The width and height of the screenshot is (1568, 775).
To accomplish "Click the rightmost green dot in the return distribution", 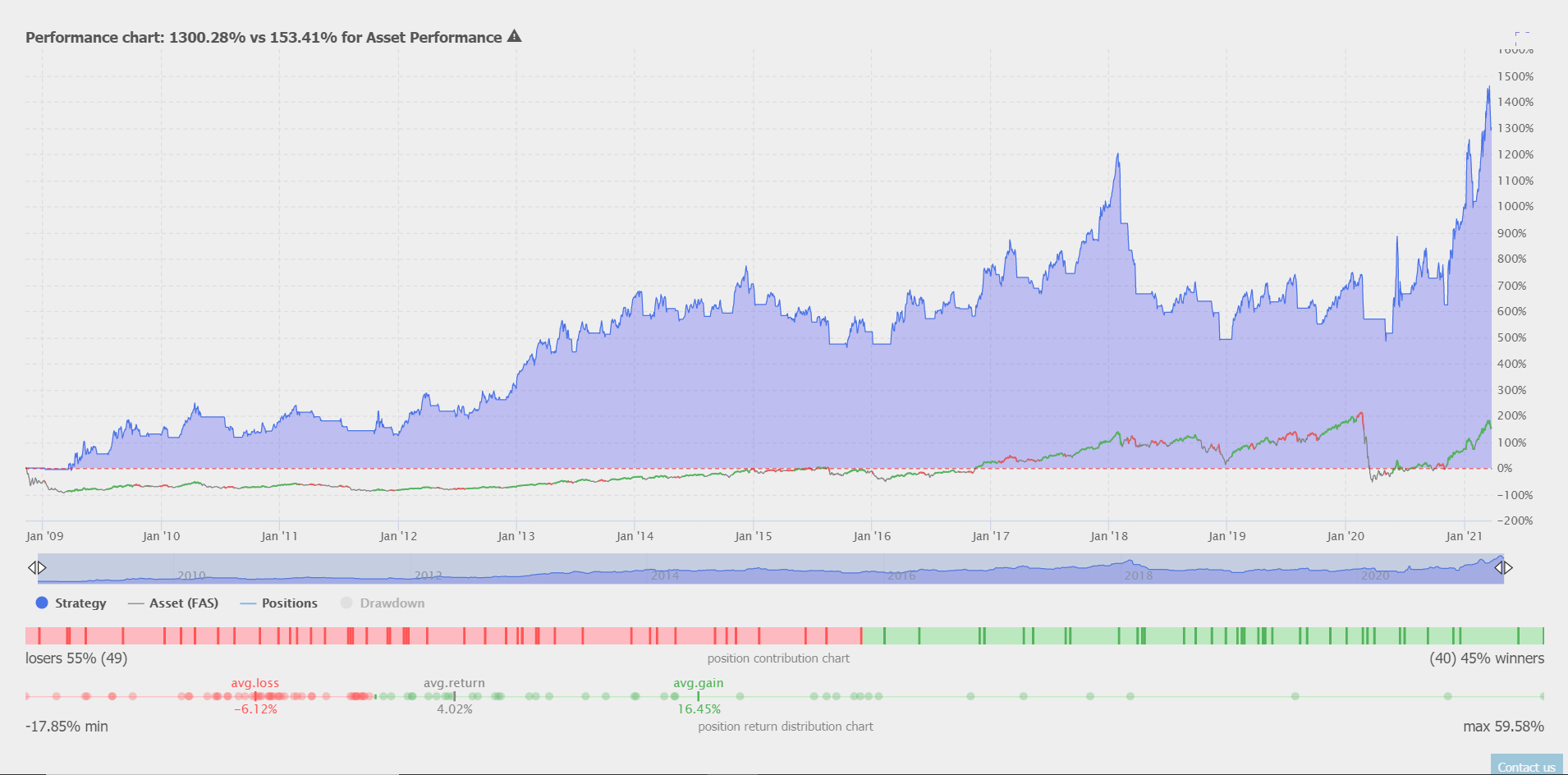I will pos(1543,696).
